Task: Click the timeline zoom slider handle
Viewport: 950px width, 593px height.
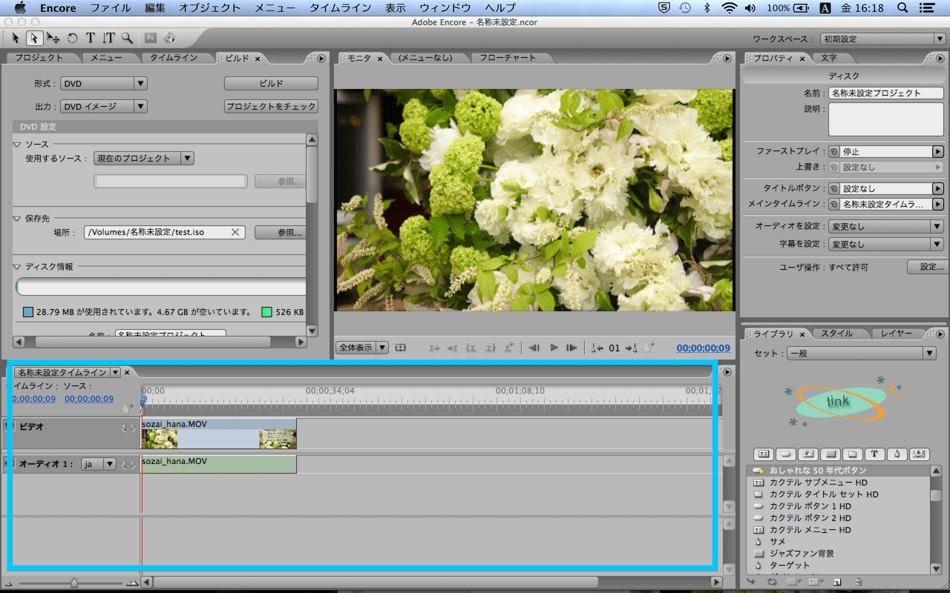Action: pos(73,582)
